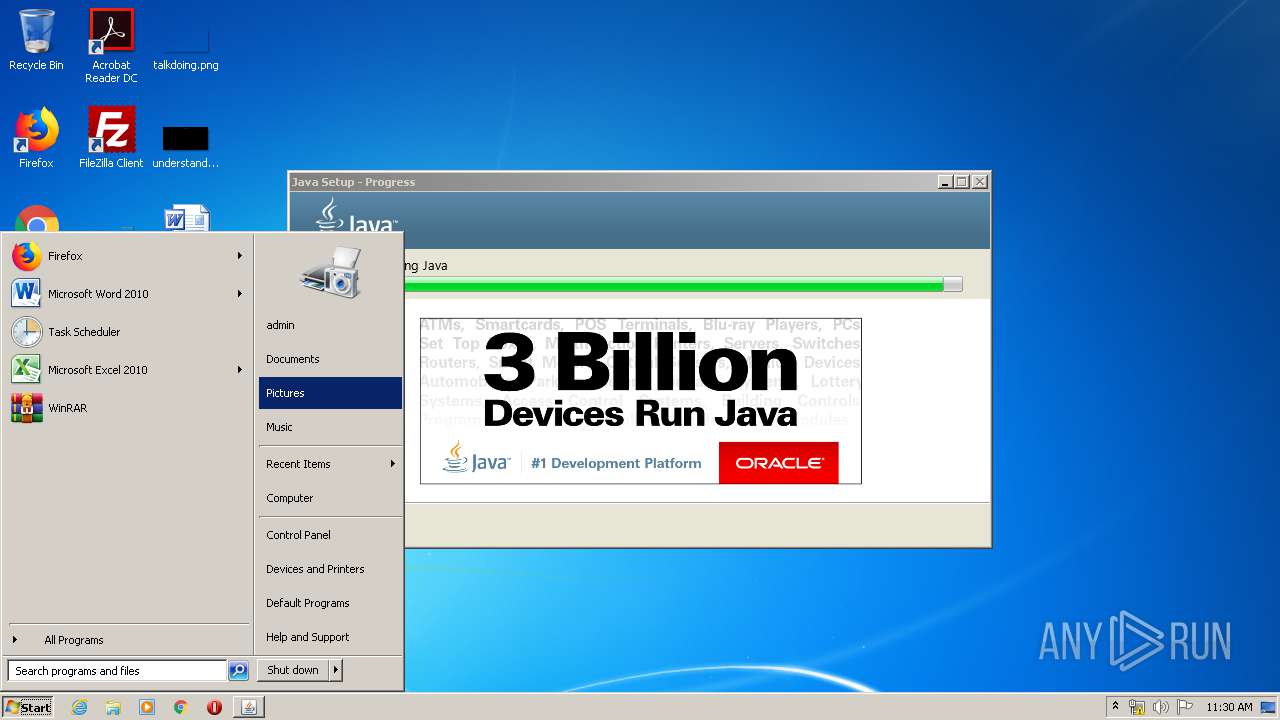
Task: Click the Oracle logo in banner
Action: pyautogui.click(x=779, y=463)
